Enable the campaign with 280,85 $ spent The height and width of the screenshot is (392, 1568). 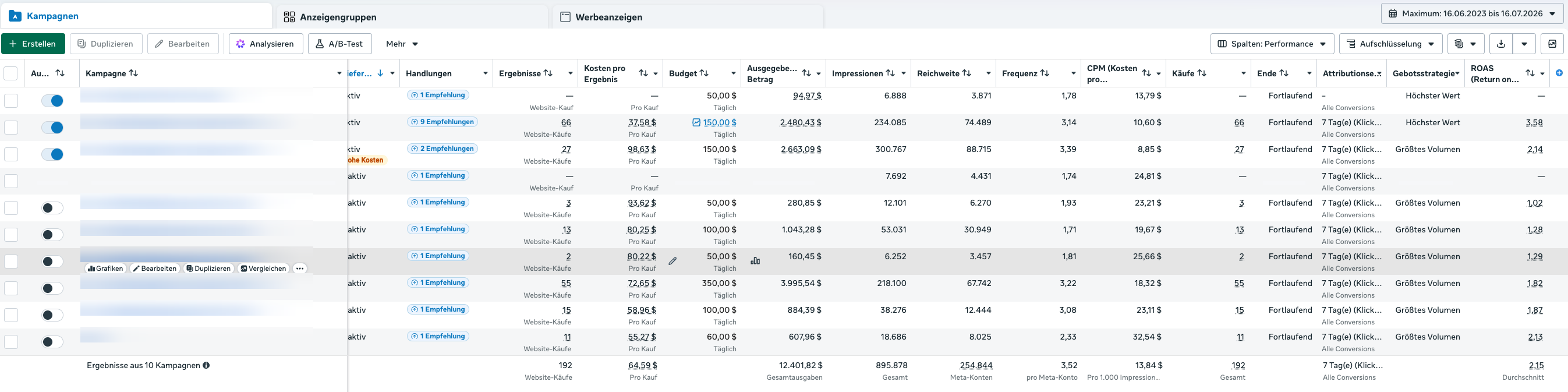coord(52,208)
